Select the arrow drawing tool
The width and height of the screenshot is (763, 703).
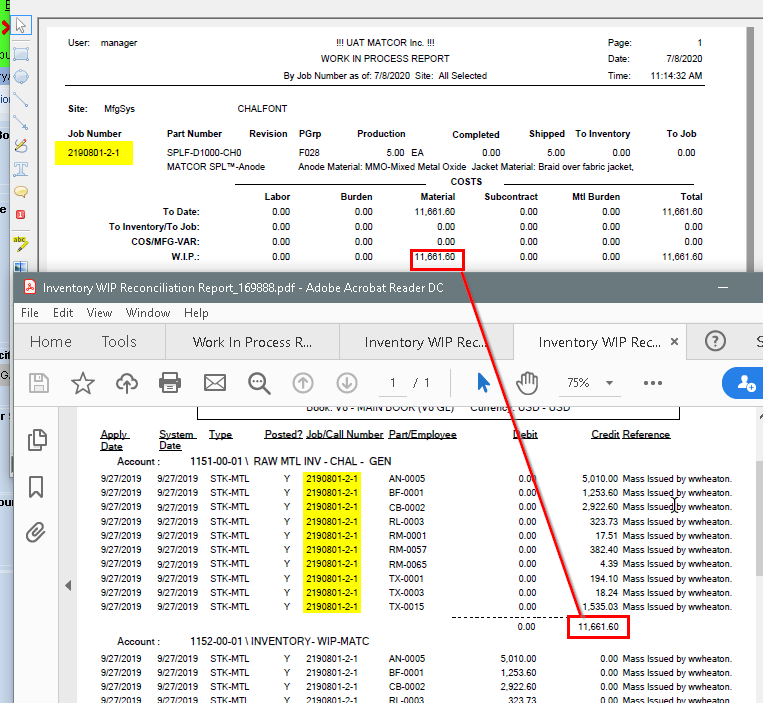click(x=21, y=123)
